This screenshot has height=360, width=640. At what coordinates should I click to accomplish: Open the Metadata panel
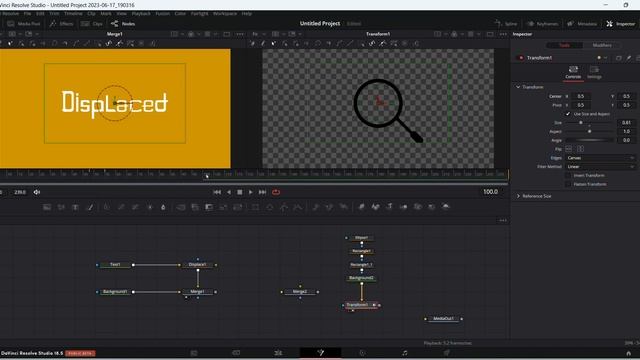(582, 24)
